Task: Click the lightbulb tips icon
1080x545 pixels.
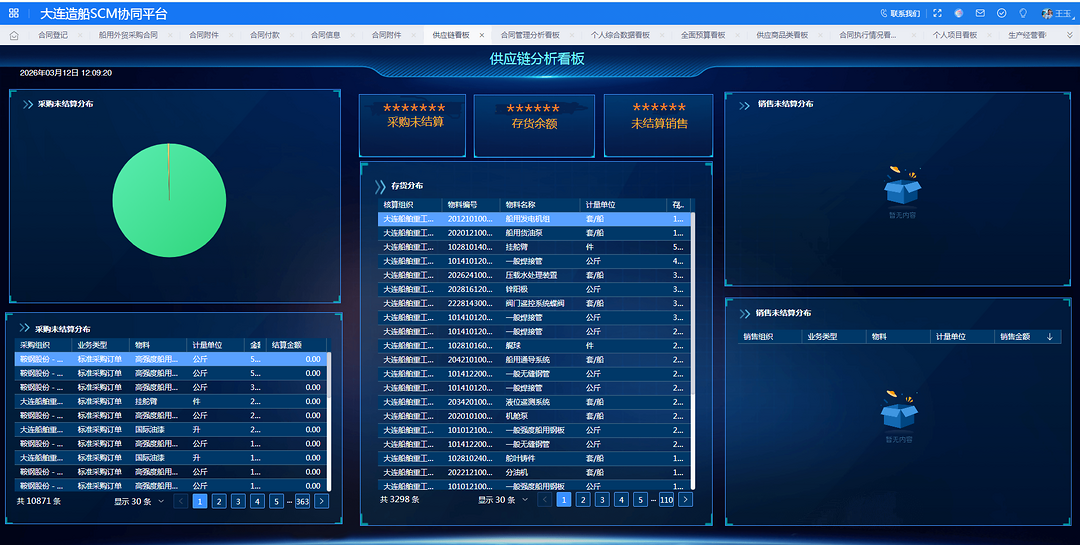Action: tap(1022, 14)
